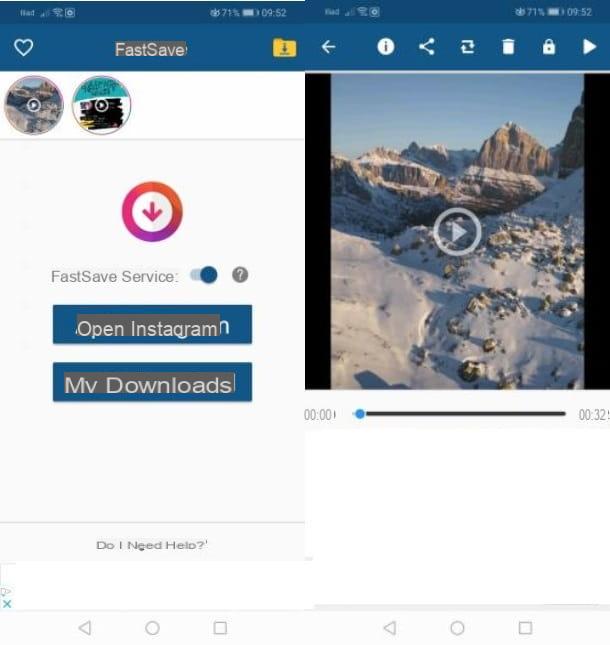Open FastSave Service help question mark
The width and height of the screenshot is (610, 645).
pyautogui.click(x=240, y=275)
